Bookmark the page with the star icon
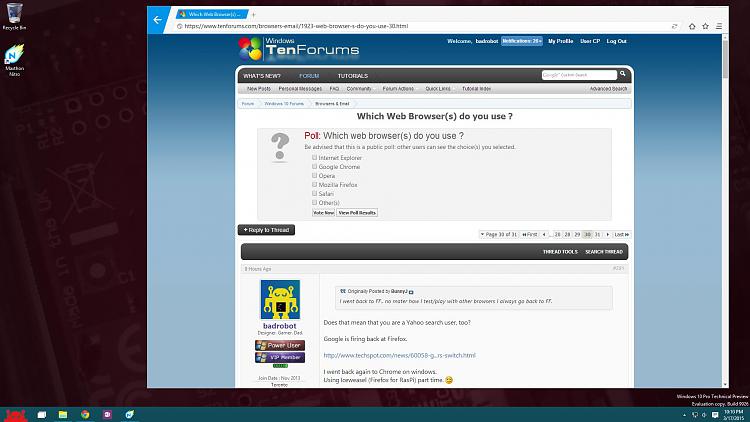Image resolution: width=750 pixels, height=422 pixels. pyautogui.click(x=705, y=26)
